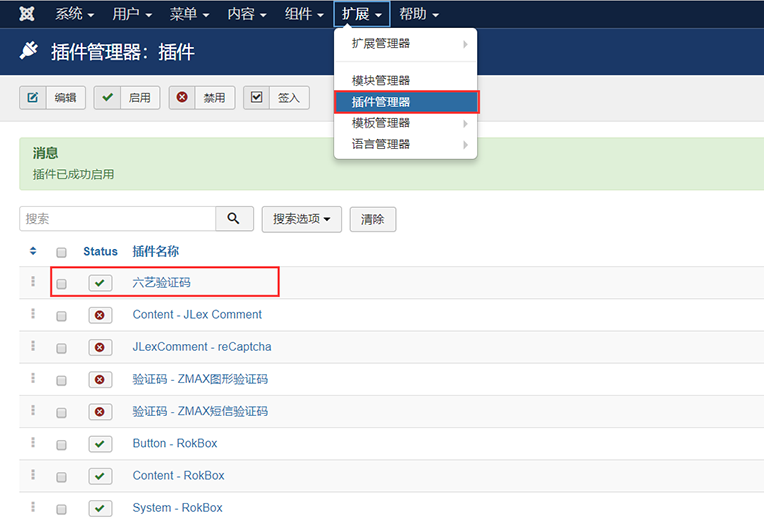Click the magnifier search button
The width and height of the screenshot is (764, 521).
(233, 219)
